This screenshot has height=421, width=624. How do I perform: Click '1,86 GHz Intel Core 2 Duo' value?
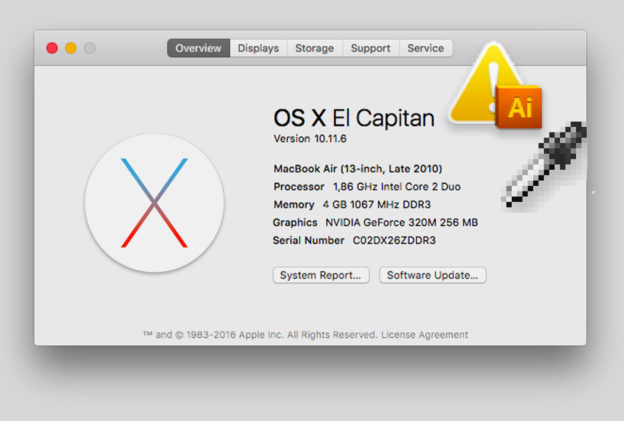(397, 187)
